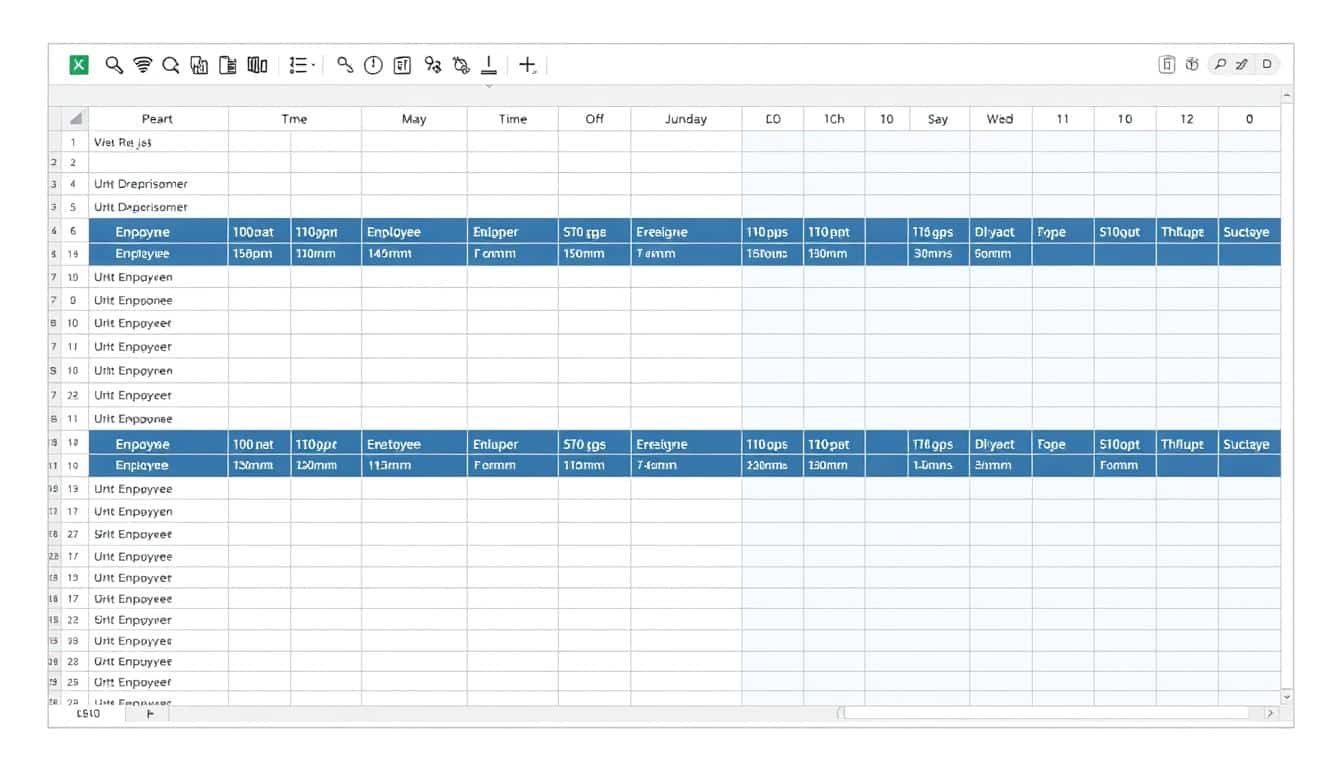Open the bulleted list dropdown
The width and height of the screenshot is (1344, 768).
tap(302, 65)
